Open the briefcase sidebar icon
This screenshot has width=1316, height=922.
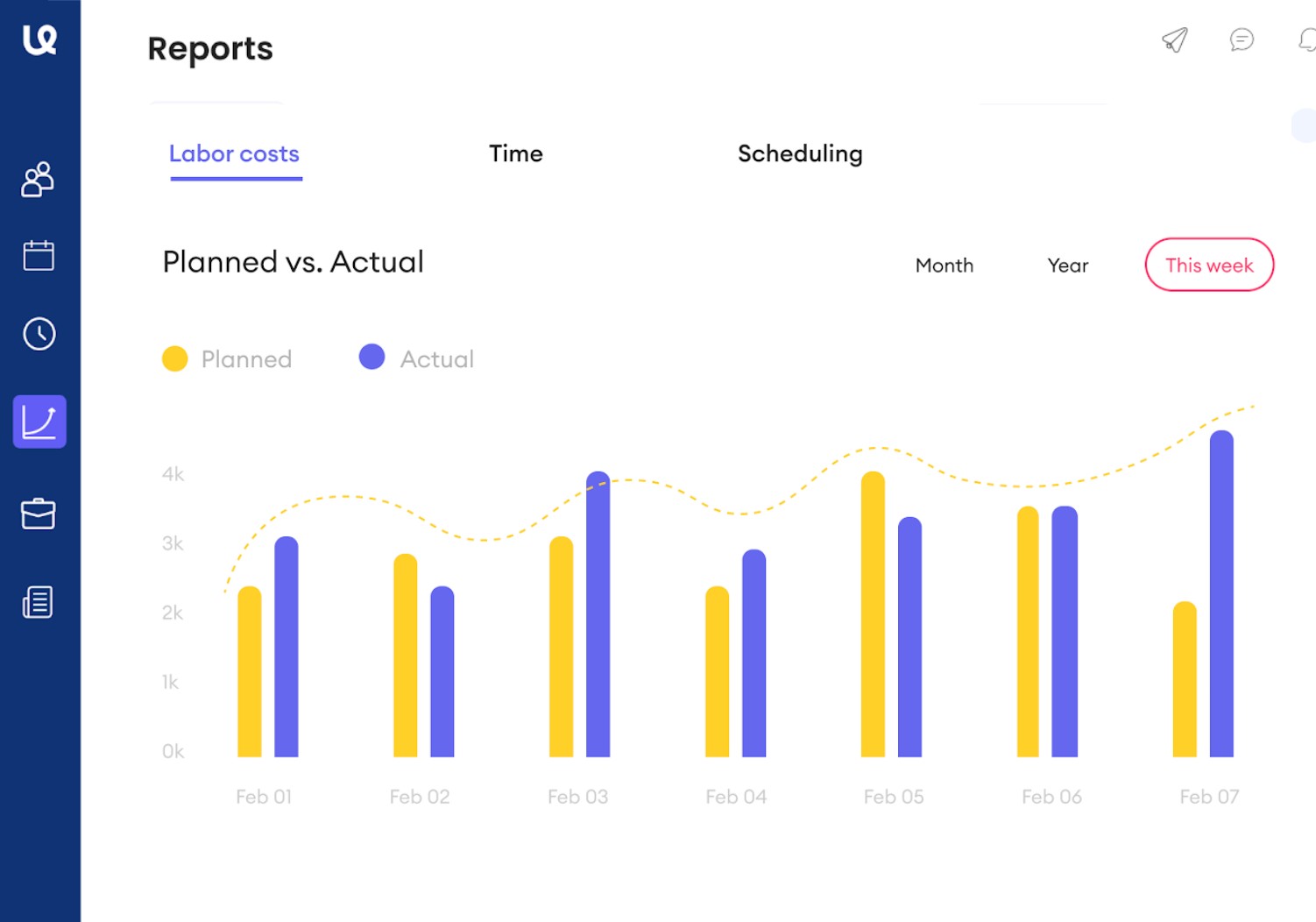click(x=39, y=514)
